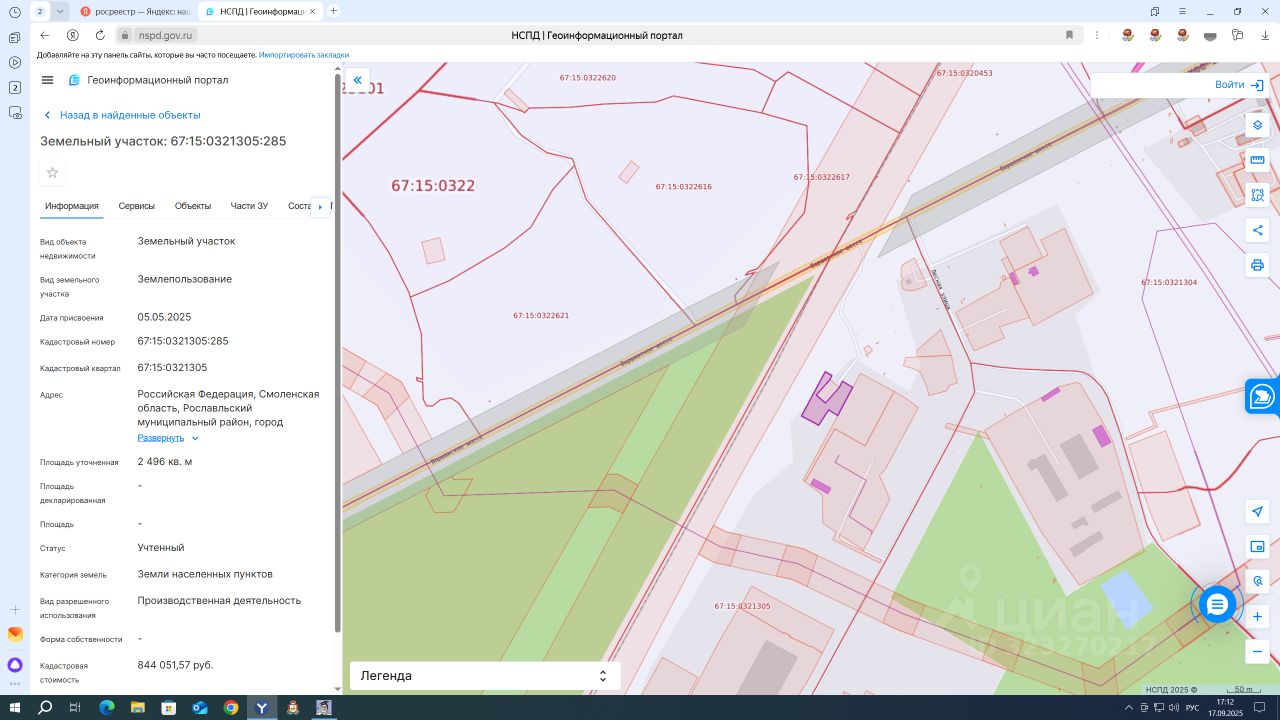Image resolution: width=1280 pixels, height=720 pixels.
Task: Switch to the росреестр Яндекс browser tab
Action: pyautogui.click(x=134, y=11)
